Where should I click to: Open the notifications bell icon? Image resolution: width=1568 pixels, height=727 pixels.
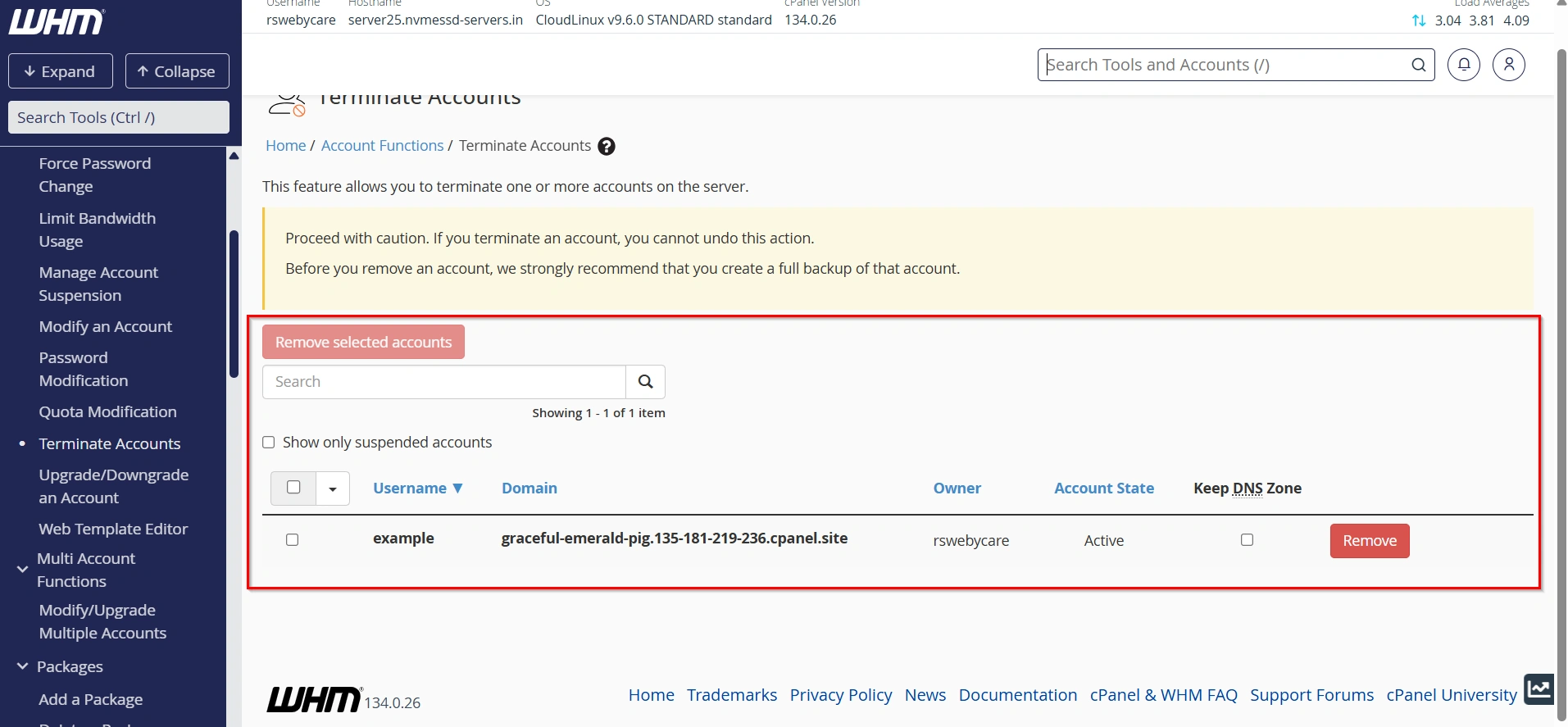pos(1464,65)
